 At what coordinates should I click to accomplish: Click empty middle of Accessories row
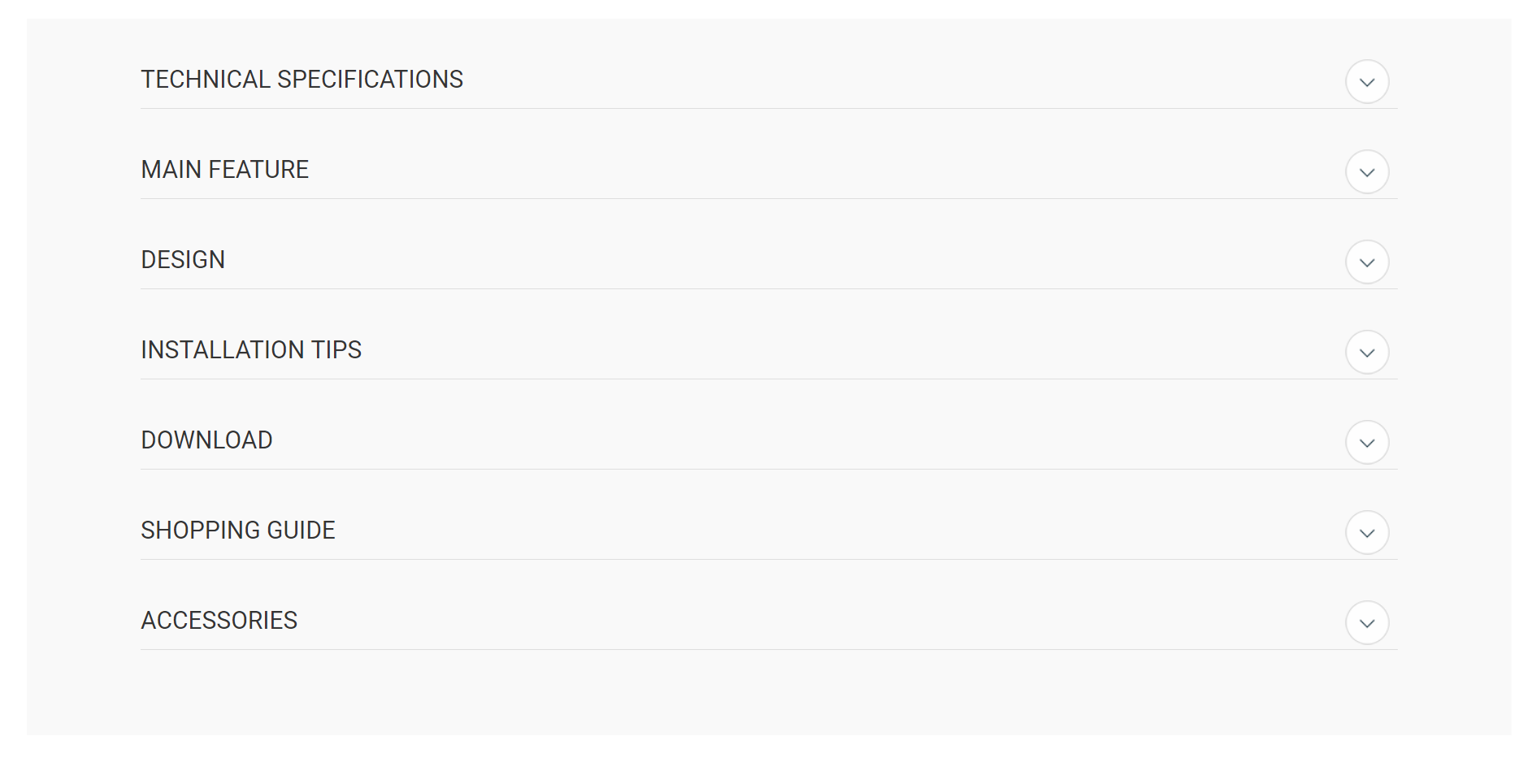click(x=813, y=621)
